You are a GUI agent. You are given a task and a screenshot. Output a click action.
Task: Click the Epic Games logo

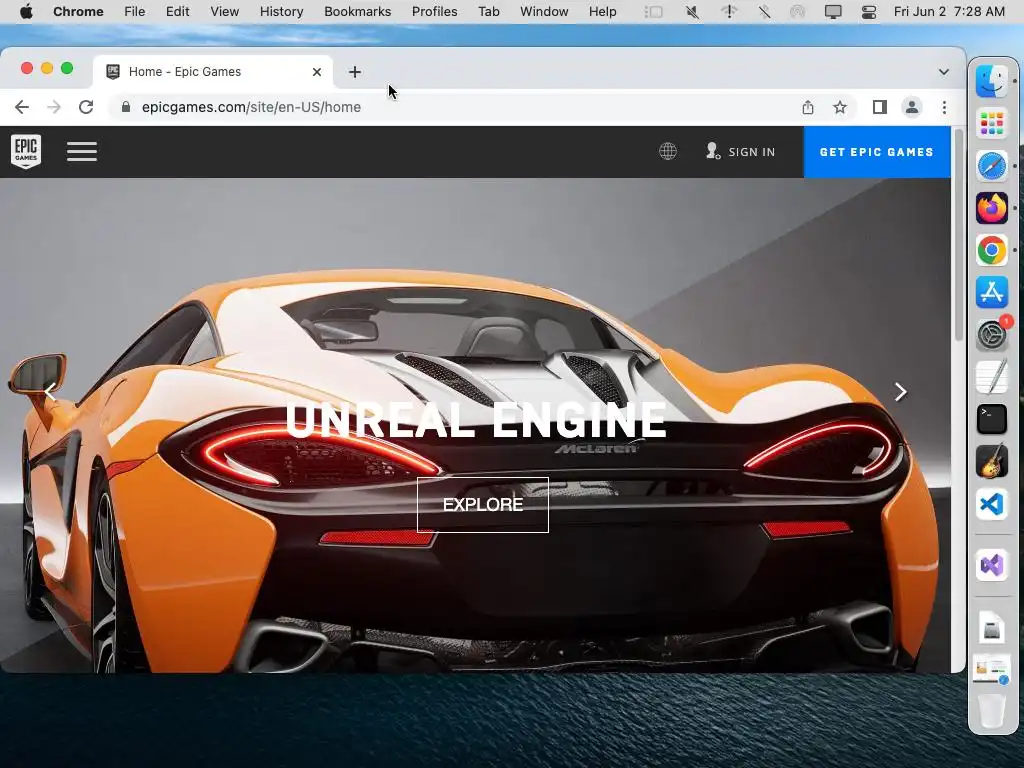pos(26,152)
